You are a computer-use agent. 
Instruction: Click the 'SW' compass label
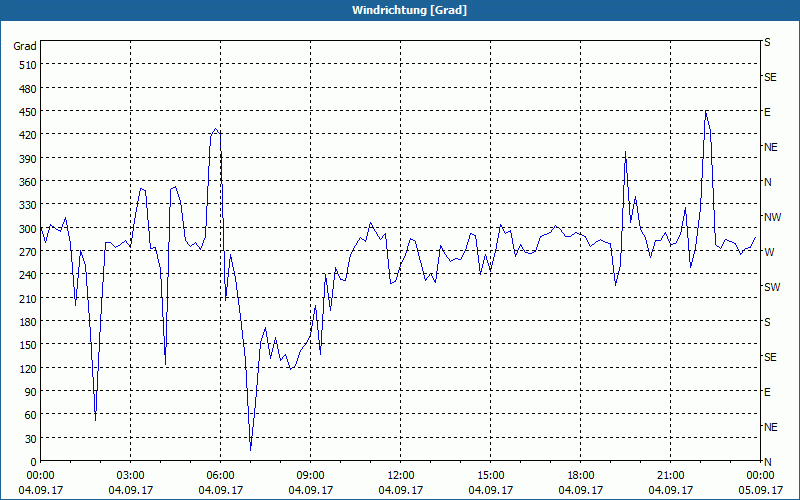point(772,287)
